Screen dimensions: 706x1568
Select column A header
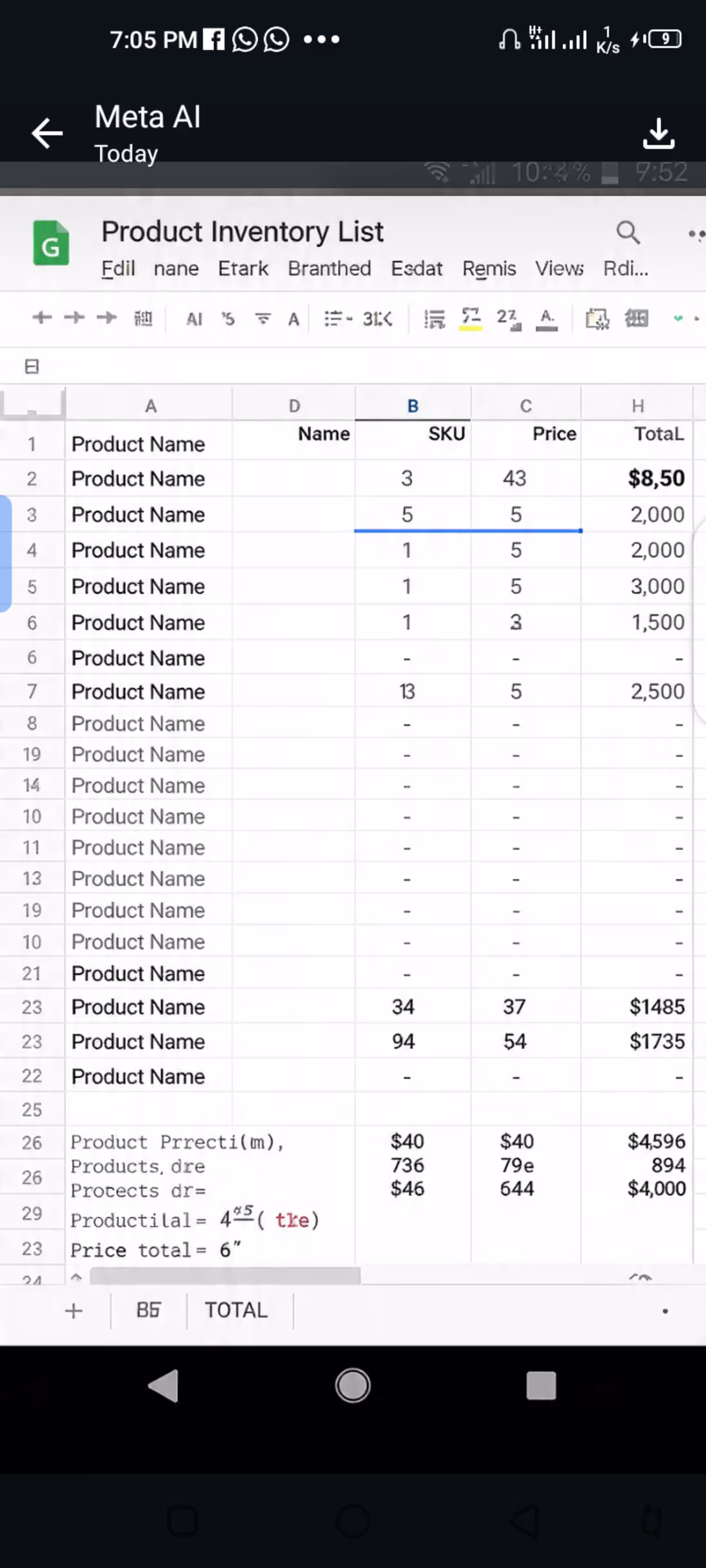(x=148, y=405)
